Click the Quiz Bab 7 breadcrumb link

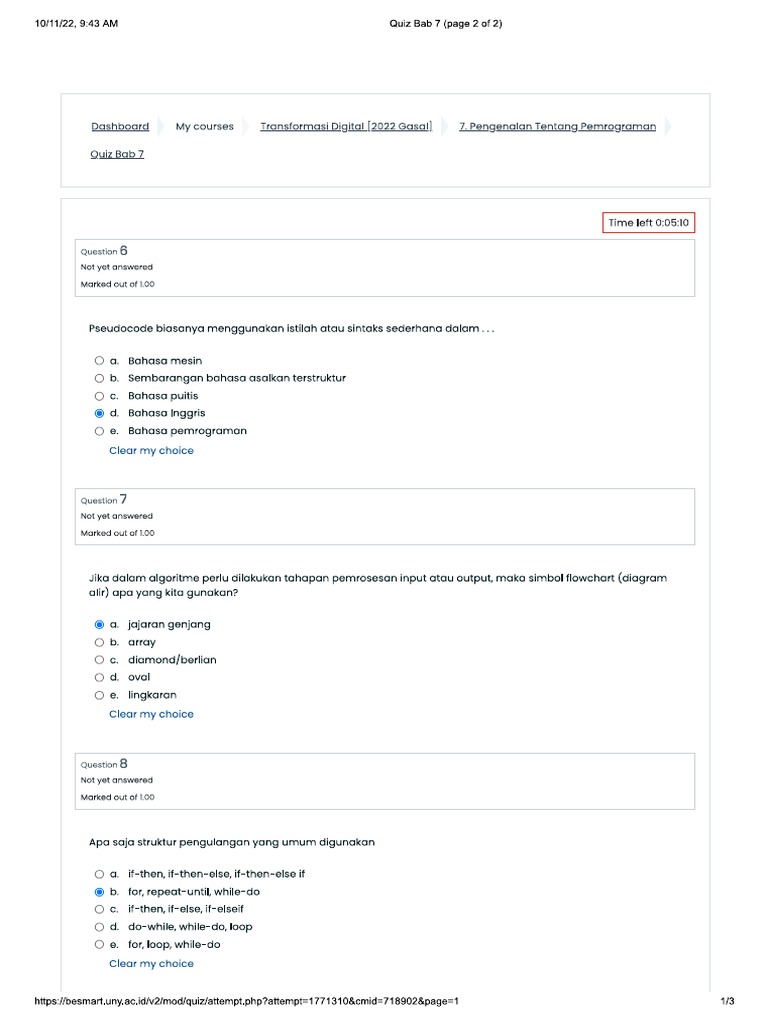(117, 154)
